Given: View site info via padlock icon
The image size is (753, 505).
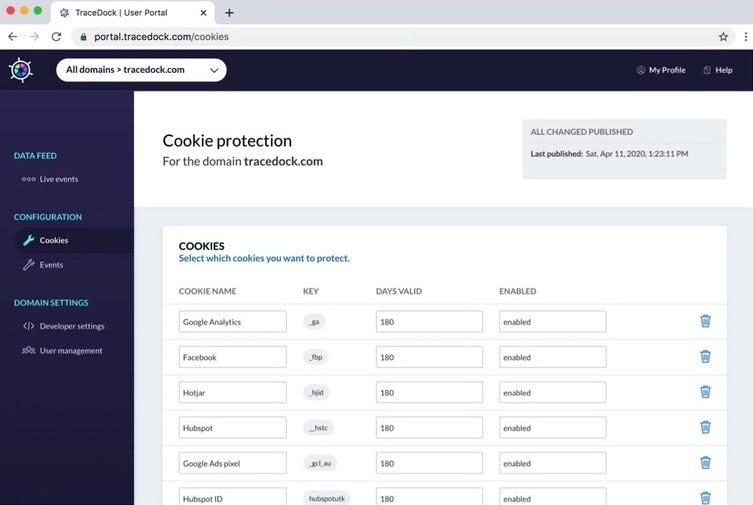Looking at the screenshot, I should point(83,36).
